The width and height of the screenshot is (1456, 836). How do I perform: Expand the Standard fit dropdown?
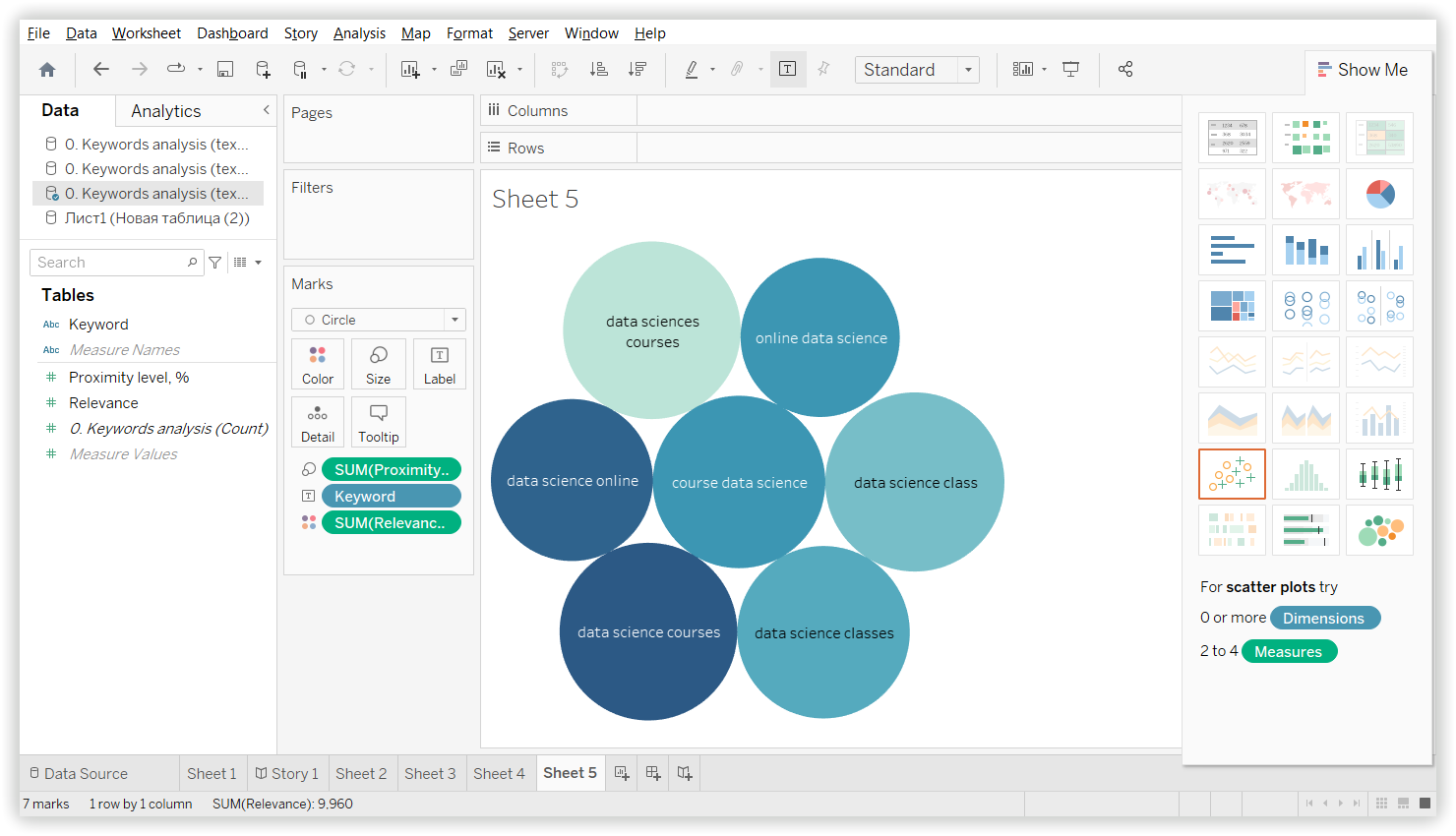(968, 70)
